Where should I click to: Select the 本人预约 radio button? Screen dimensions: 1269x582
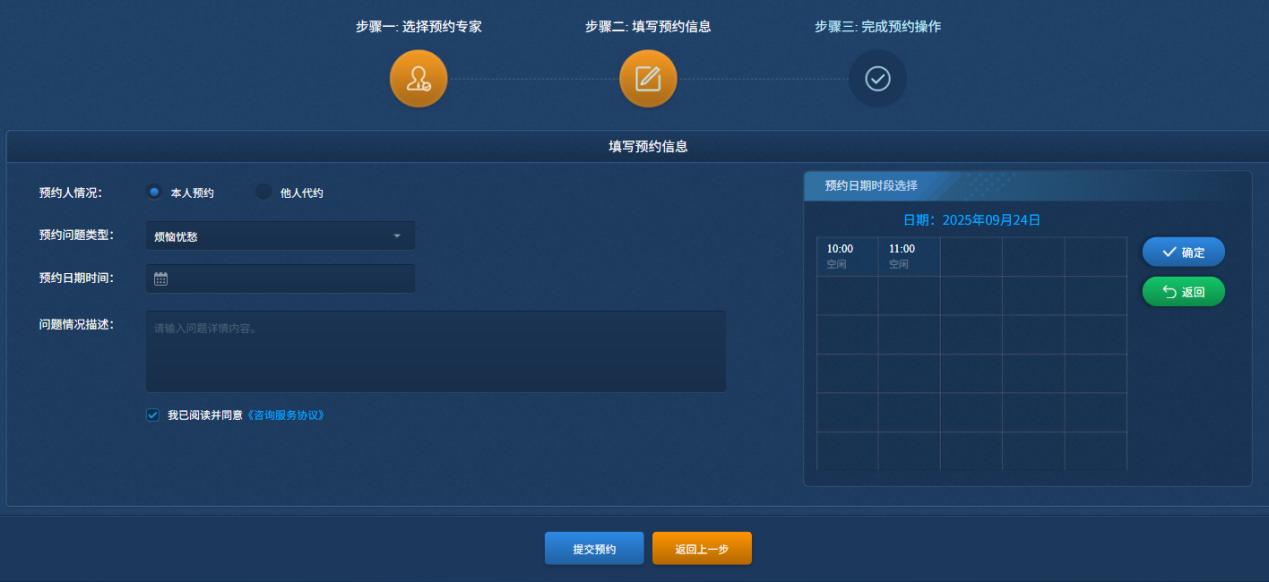tap(154, 192)
